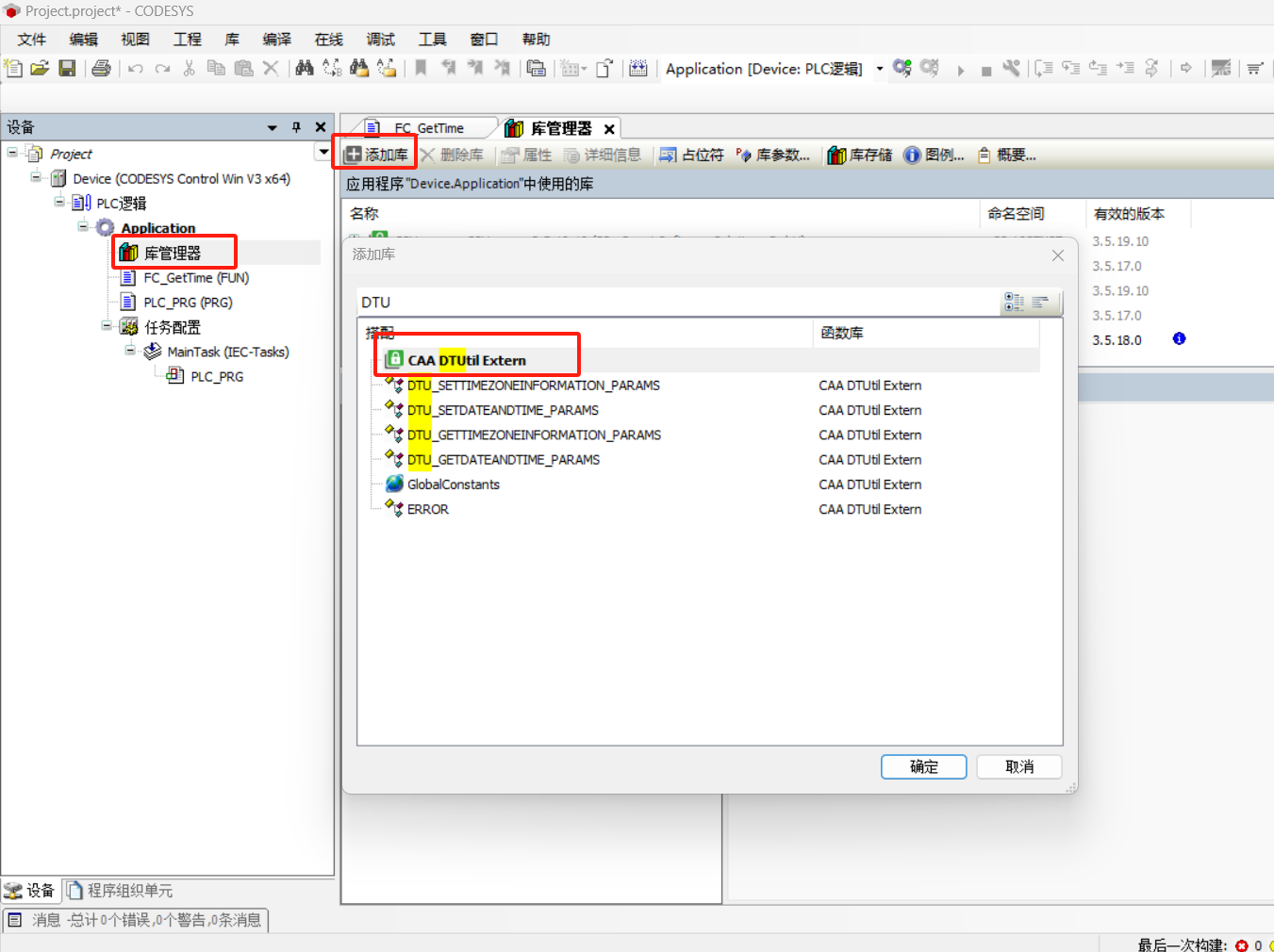This screenshot has height=952, width=1274.
Task: Click the Delete X toolbar icon
Action: pyautogui.click(x=271, y=68)
